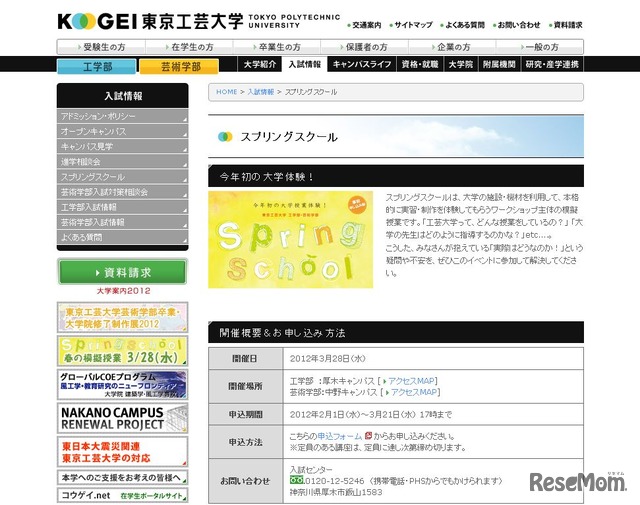The width and height of the screenshot is (640, 505).
Task: Open キャンパス見学 in sidebar
Action: tap(122, 147)
